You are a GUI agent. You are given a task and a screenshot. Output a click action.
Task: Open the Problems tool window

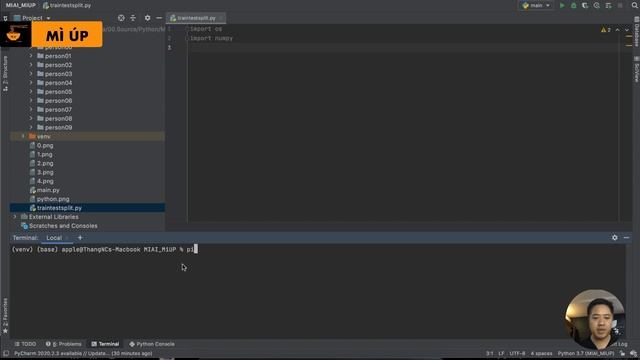coord(64,344)
